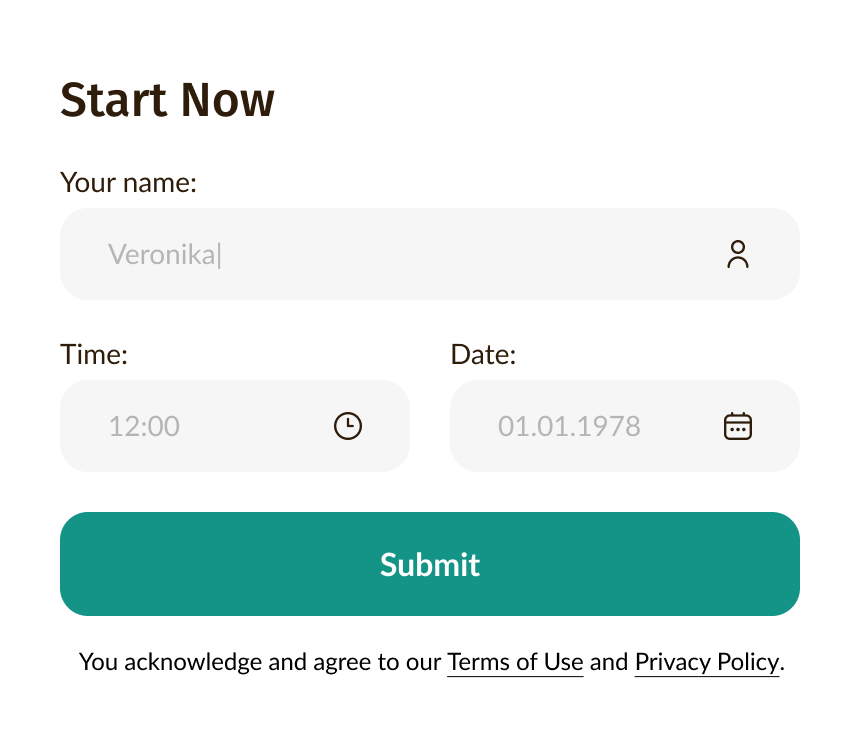Click the green Submit button
The height and width of the screenshot is (744, 860).
(x=429, y=564)
